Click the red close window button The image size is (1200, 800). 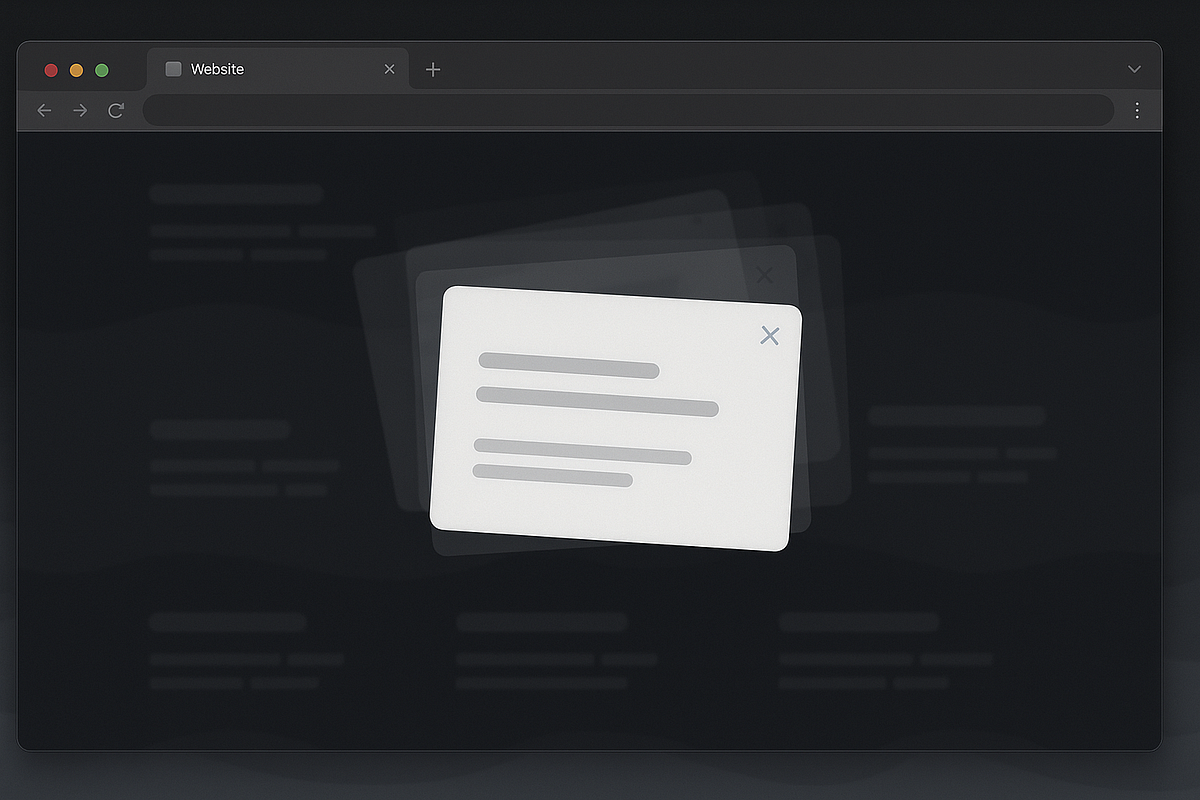[x=51, y=70]
